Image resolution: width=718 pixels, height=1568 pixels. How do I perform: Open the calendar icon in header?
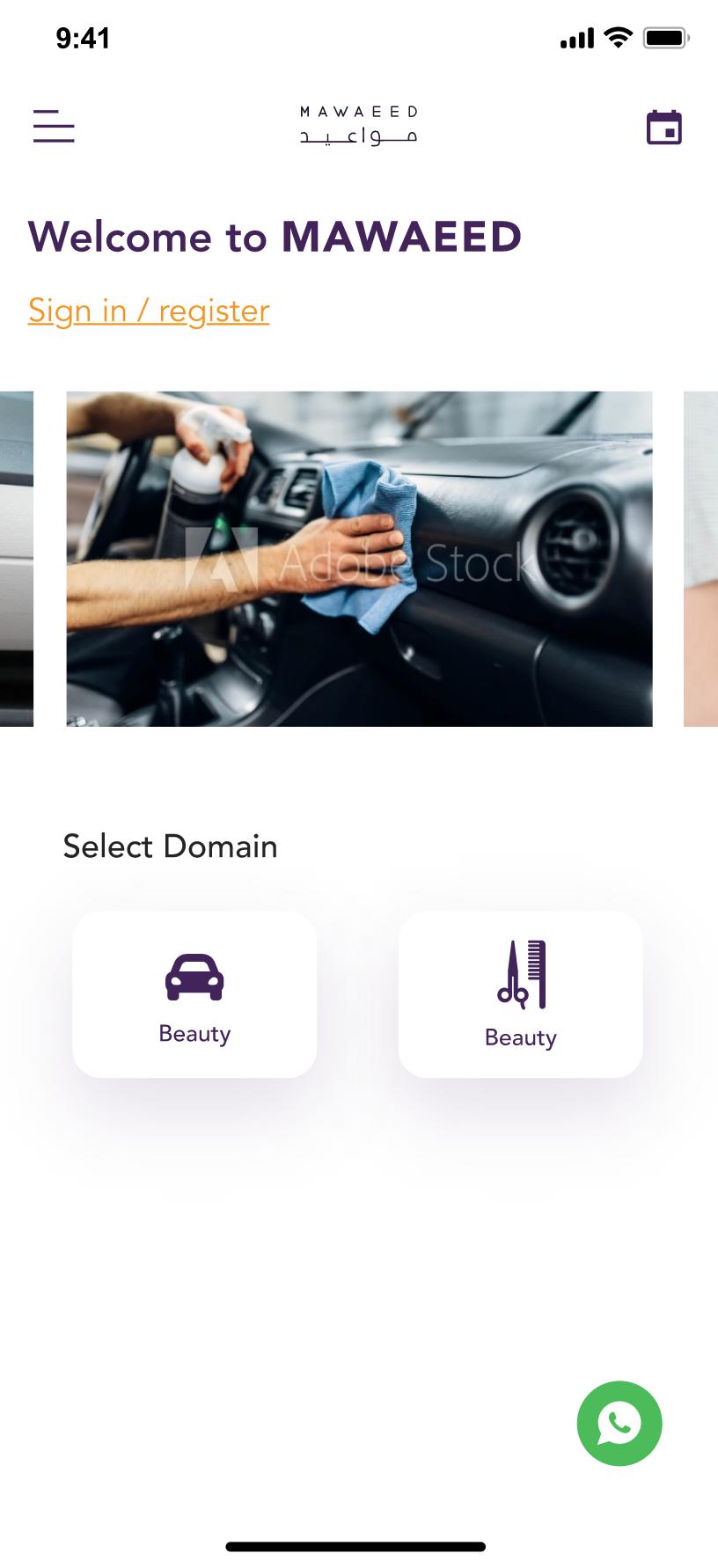tap(664, 128)
